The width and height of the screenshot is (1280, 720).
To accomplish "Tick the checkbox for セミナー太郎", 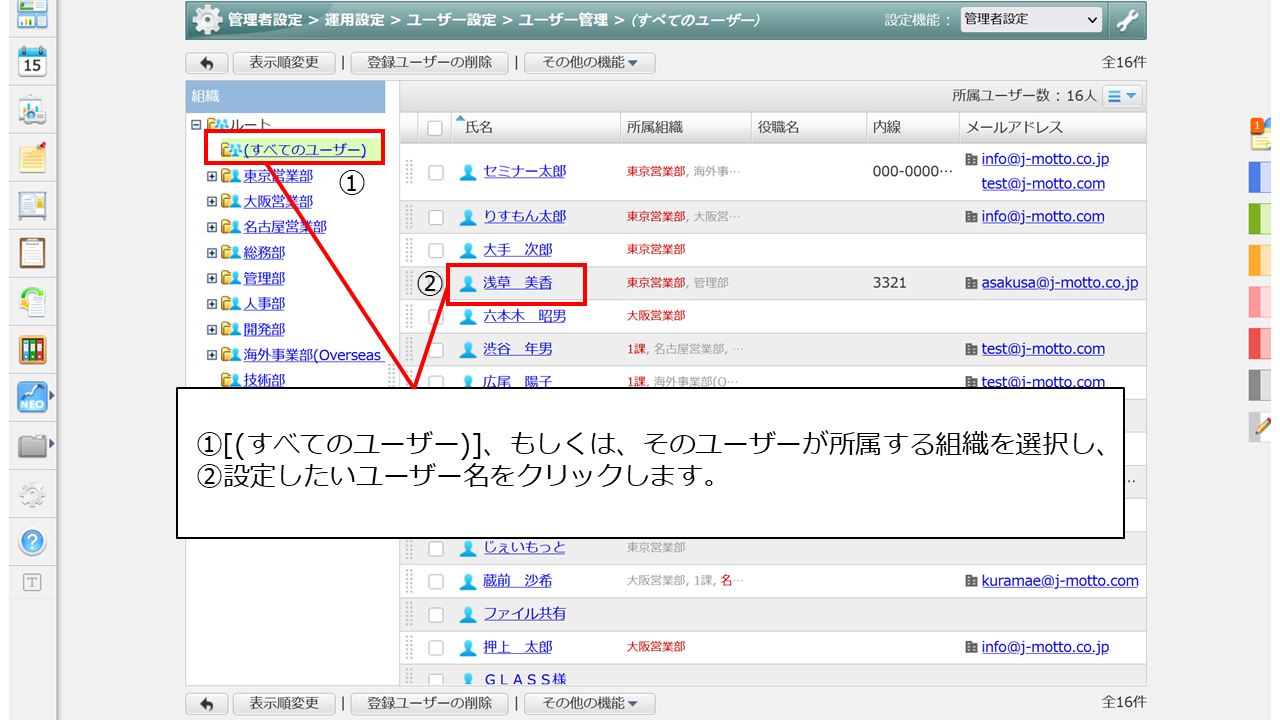I will coord(436,172).
